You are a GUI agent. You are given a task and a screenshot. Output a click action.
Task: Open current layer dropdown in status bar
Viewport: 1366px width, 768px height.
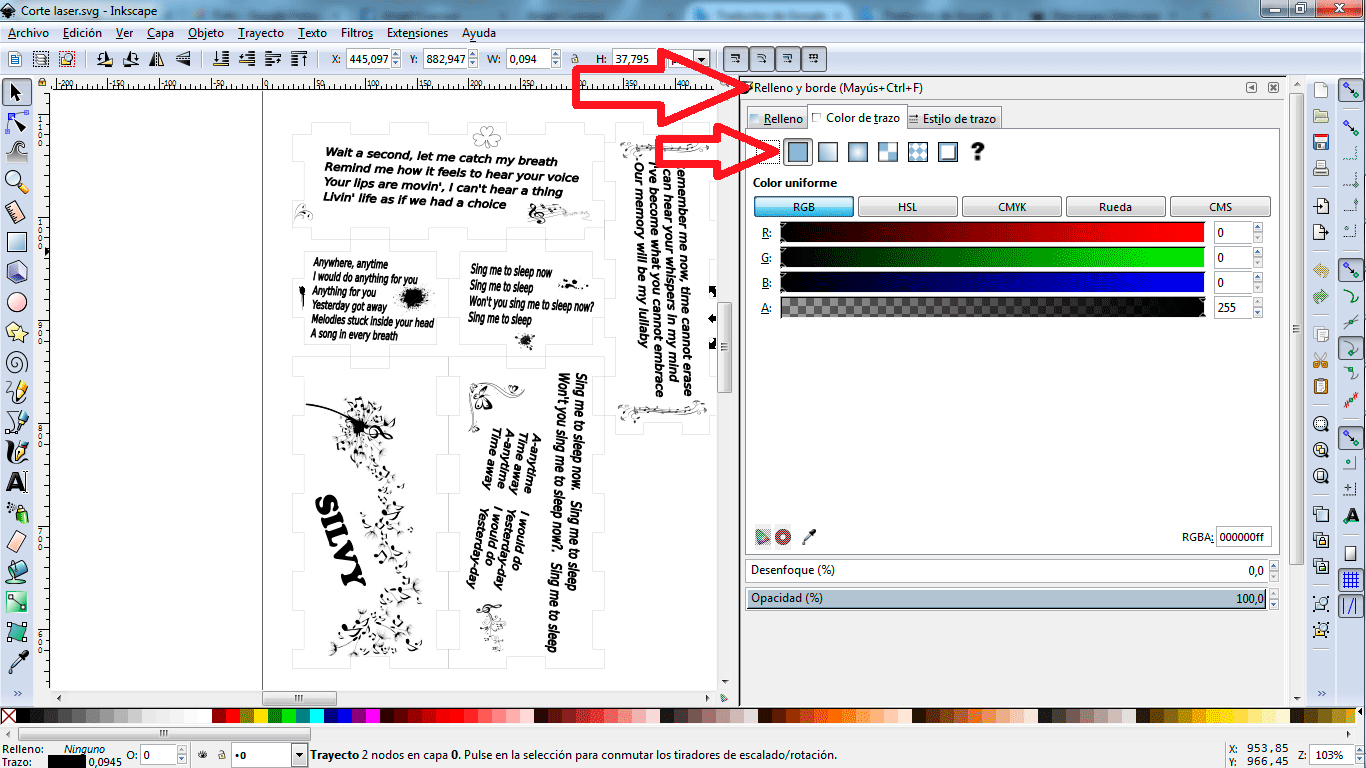pyautogui.click(x=300, y=754)
